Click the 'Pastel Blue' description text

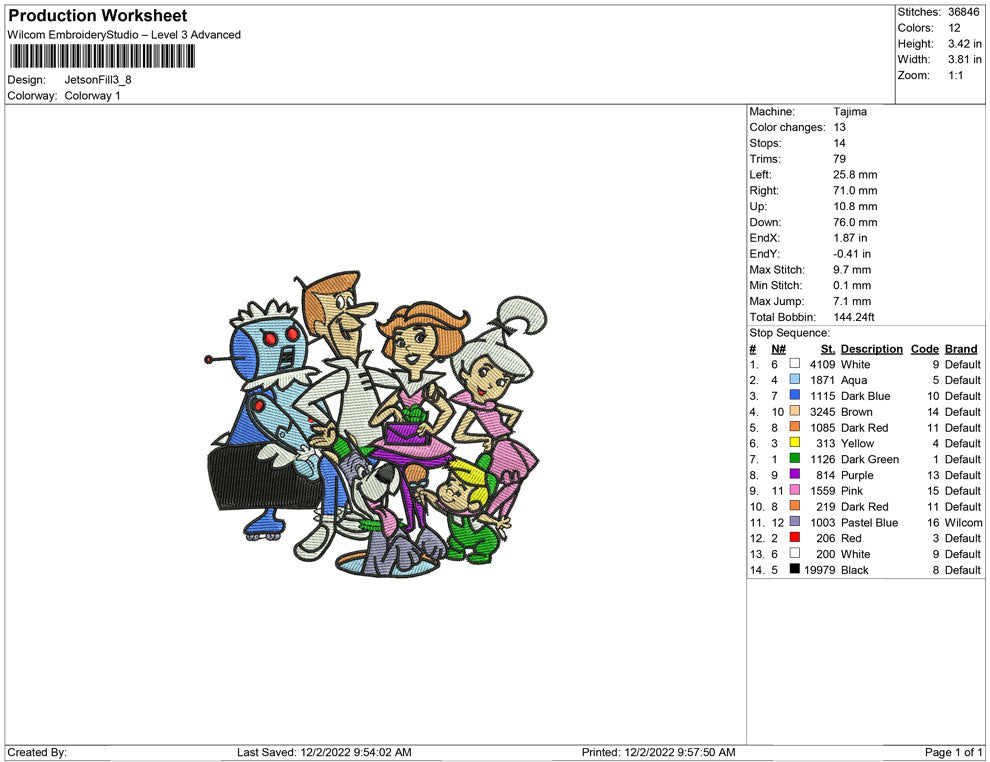click(869, 522)
